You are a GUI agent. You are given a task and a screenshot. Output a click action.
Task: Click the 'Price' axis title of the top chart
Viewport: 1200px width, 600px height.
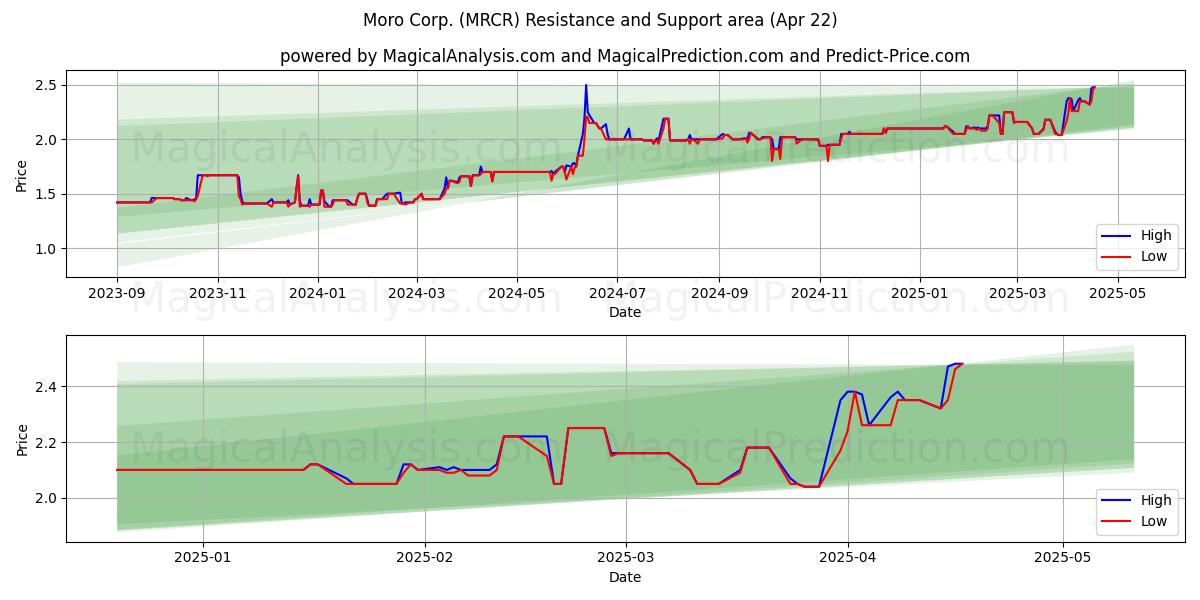(22, 175)
